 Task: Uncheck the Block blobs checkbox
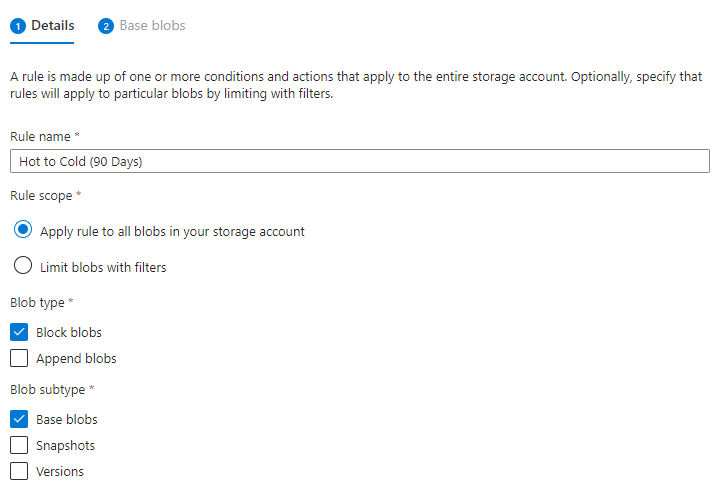(19, 332)
